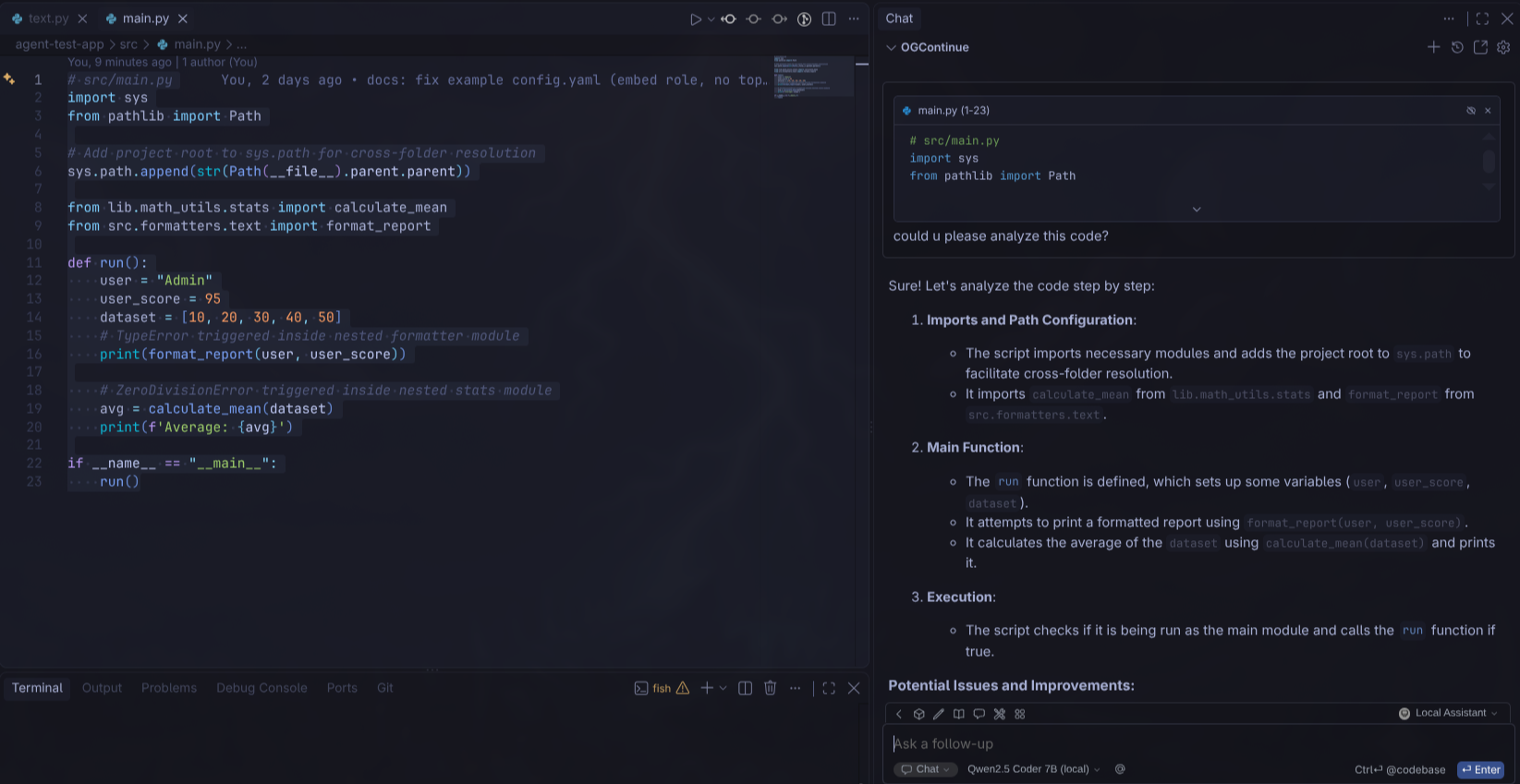Screen dimensions: 1520x784
Task: Click the sparkle icon beside line 1
Action: click(9, 79)
